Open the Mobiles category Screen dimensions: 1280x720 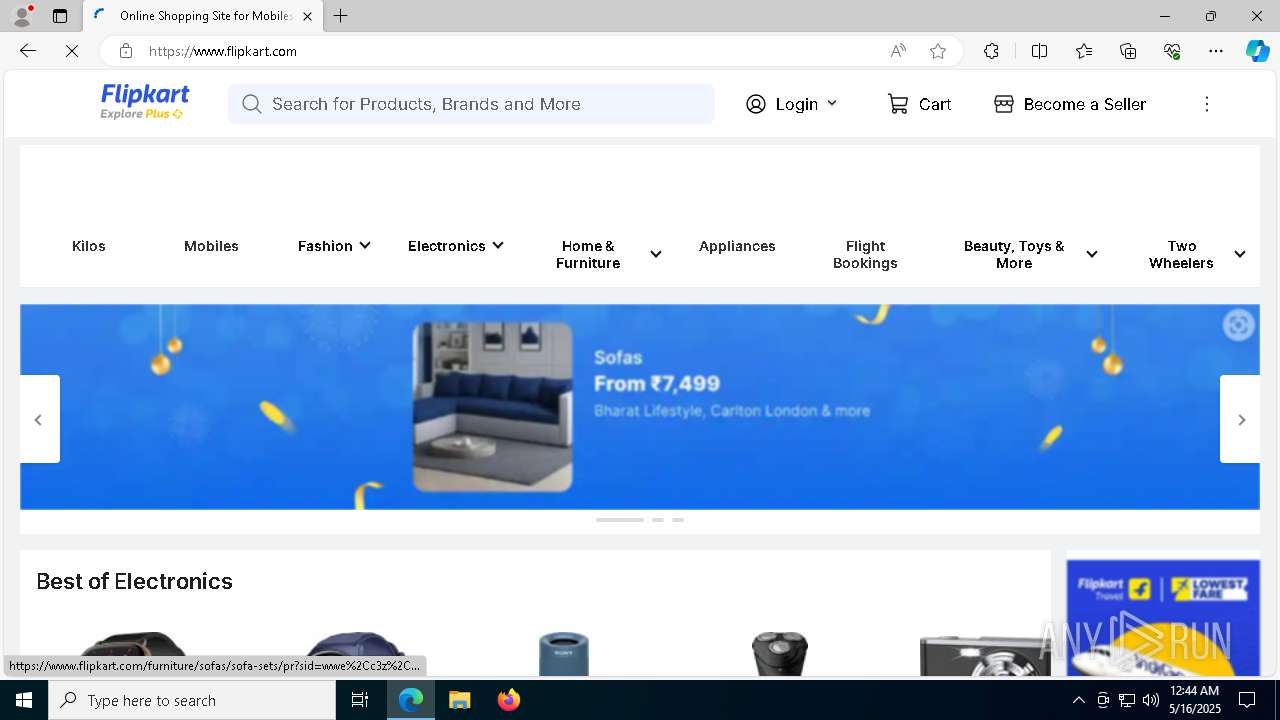pos(211,246)
